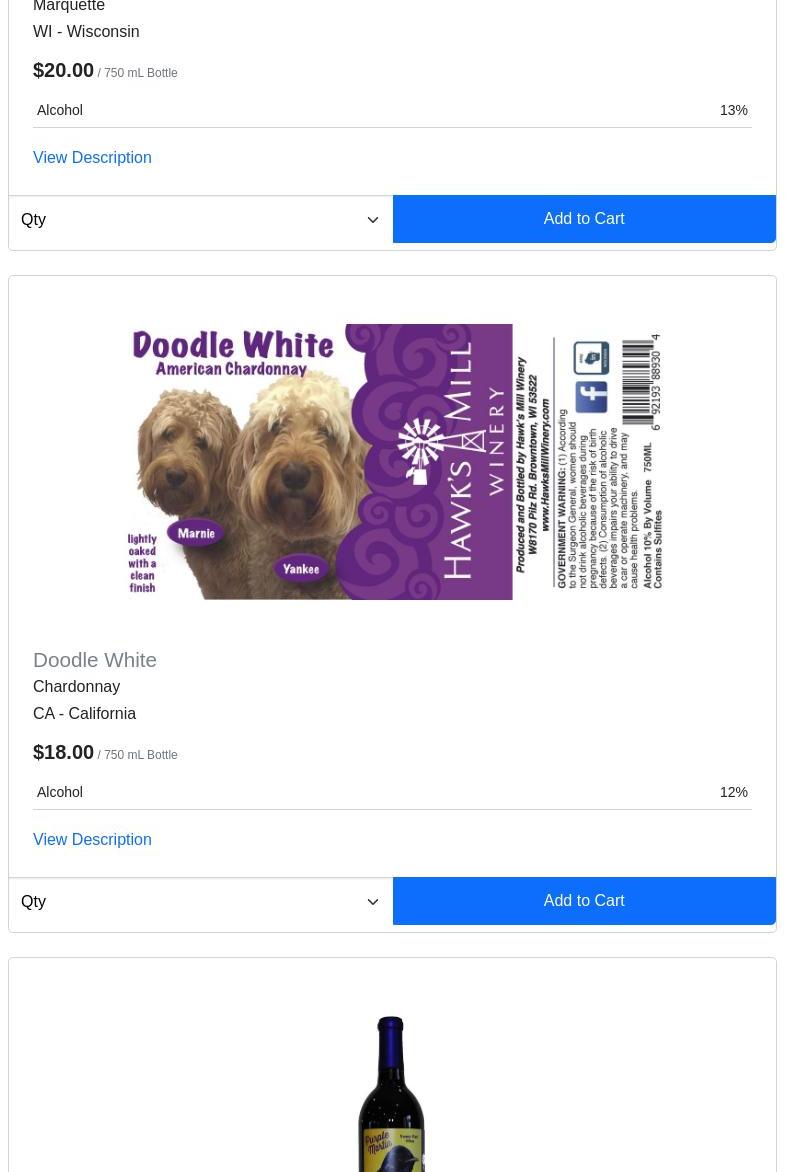Open the Doodle White product title
The image size is (785, 1172).
click(x=95, y=660)
